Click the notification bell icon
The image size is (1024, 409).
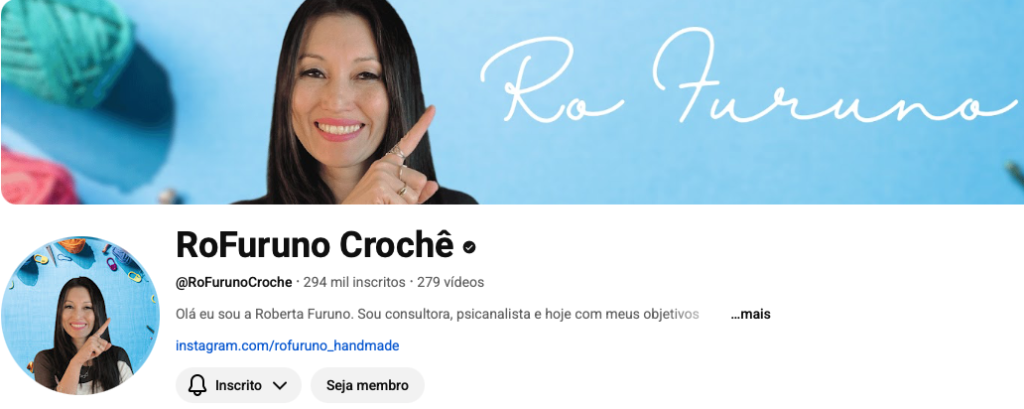(x=197, y=385)
